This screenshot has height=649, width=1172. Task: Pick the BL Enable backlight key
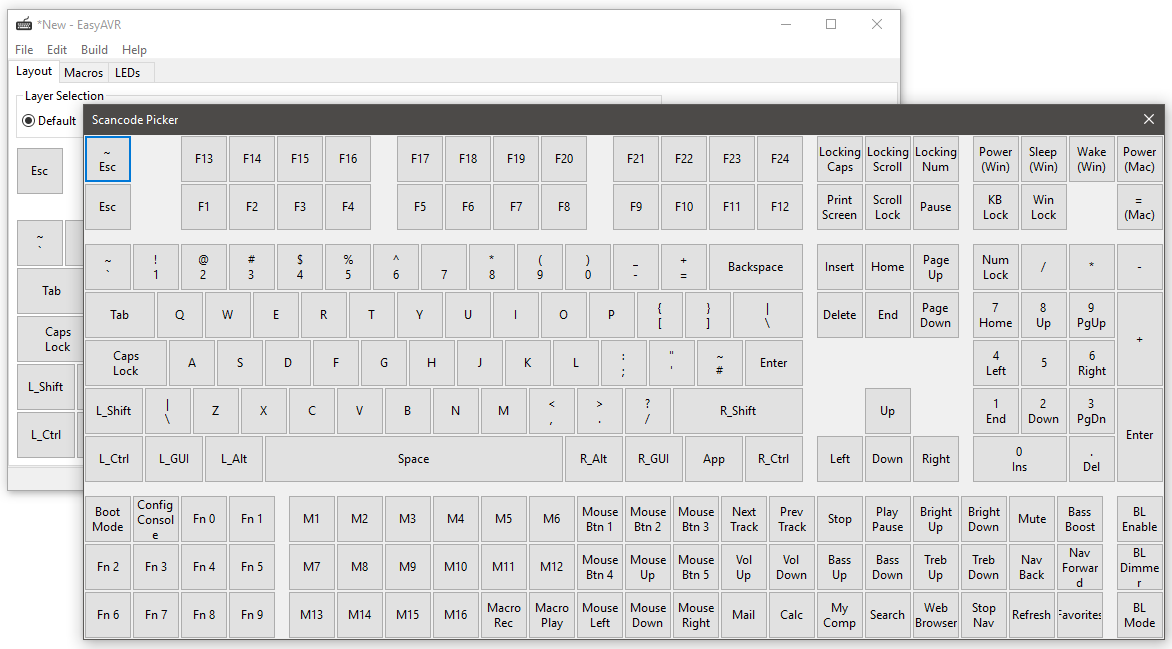click(x=1139, y=519)
